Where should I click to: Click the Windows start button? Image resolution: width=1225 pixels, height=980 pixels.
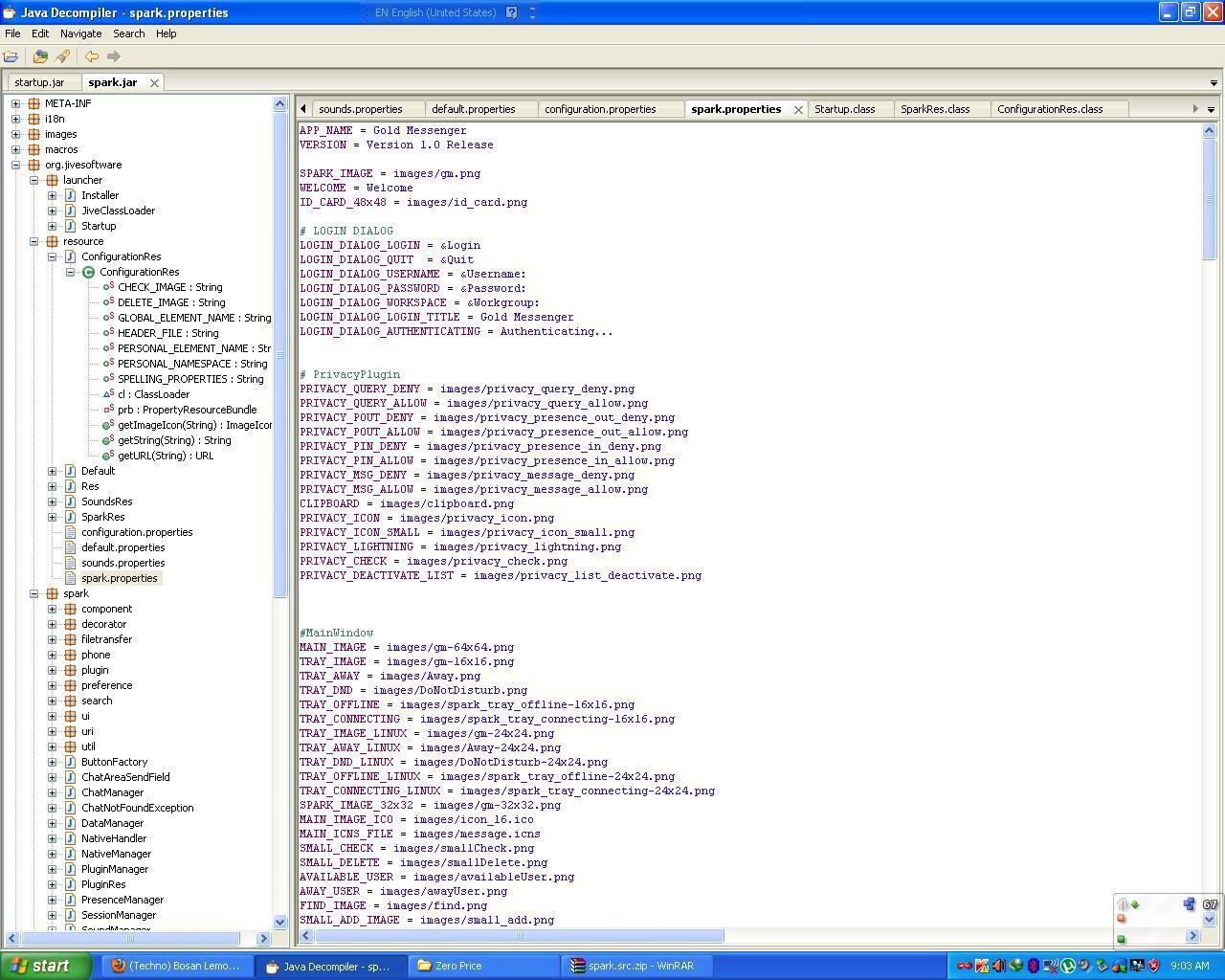coord(38,966)
